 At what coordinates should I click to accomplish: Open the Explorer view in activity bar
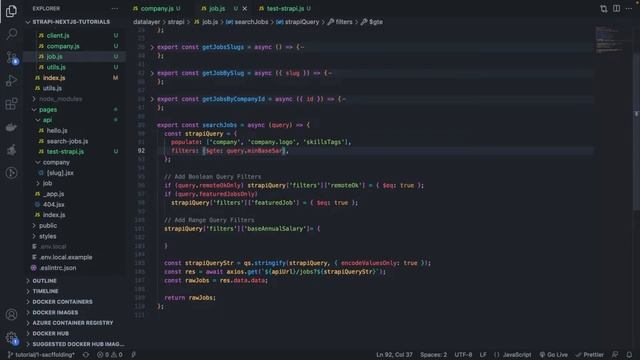pyautogui.click(x=11, y=11)
